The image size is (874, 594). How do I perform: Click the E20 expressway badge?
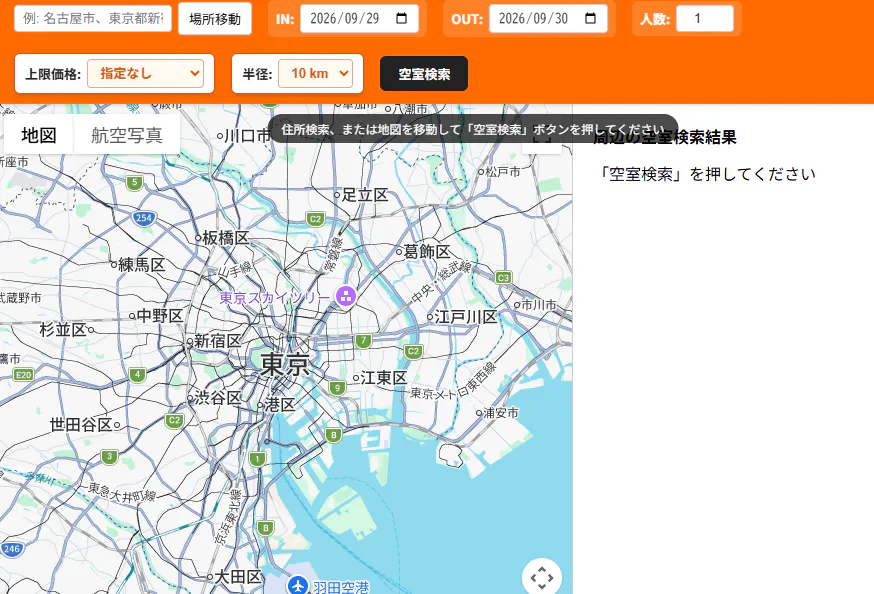(x=23, y=374)
